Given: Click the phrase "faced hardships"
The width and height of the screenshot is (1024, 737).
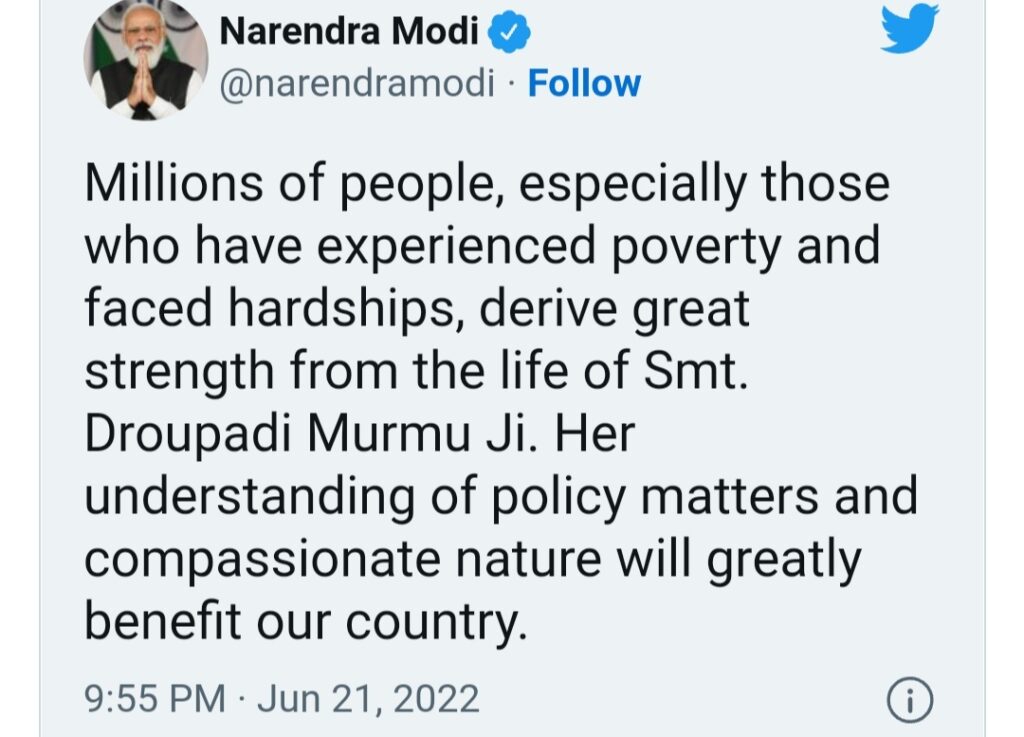Looking at the screenshot, I should coord(268,309).
